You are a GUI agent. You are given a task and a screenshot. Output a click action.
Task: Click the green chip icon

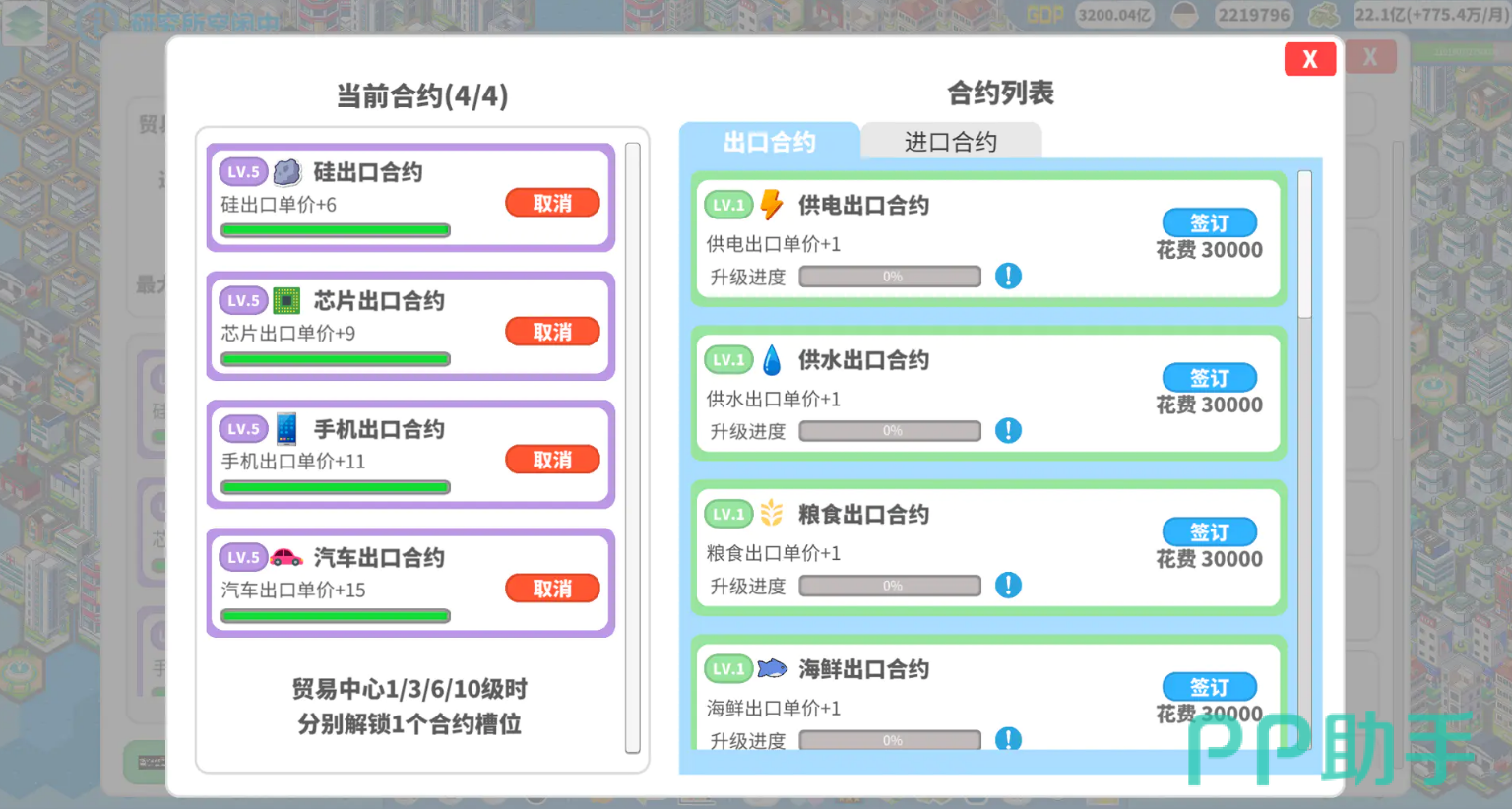coord(286,300)
